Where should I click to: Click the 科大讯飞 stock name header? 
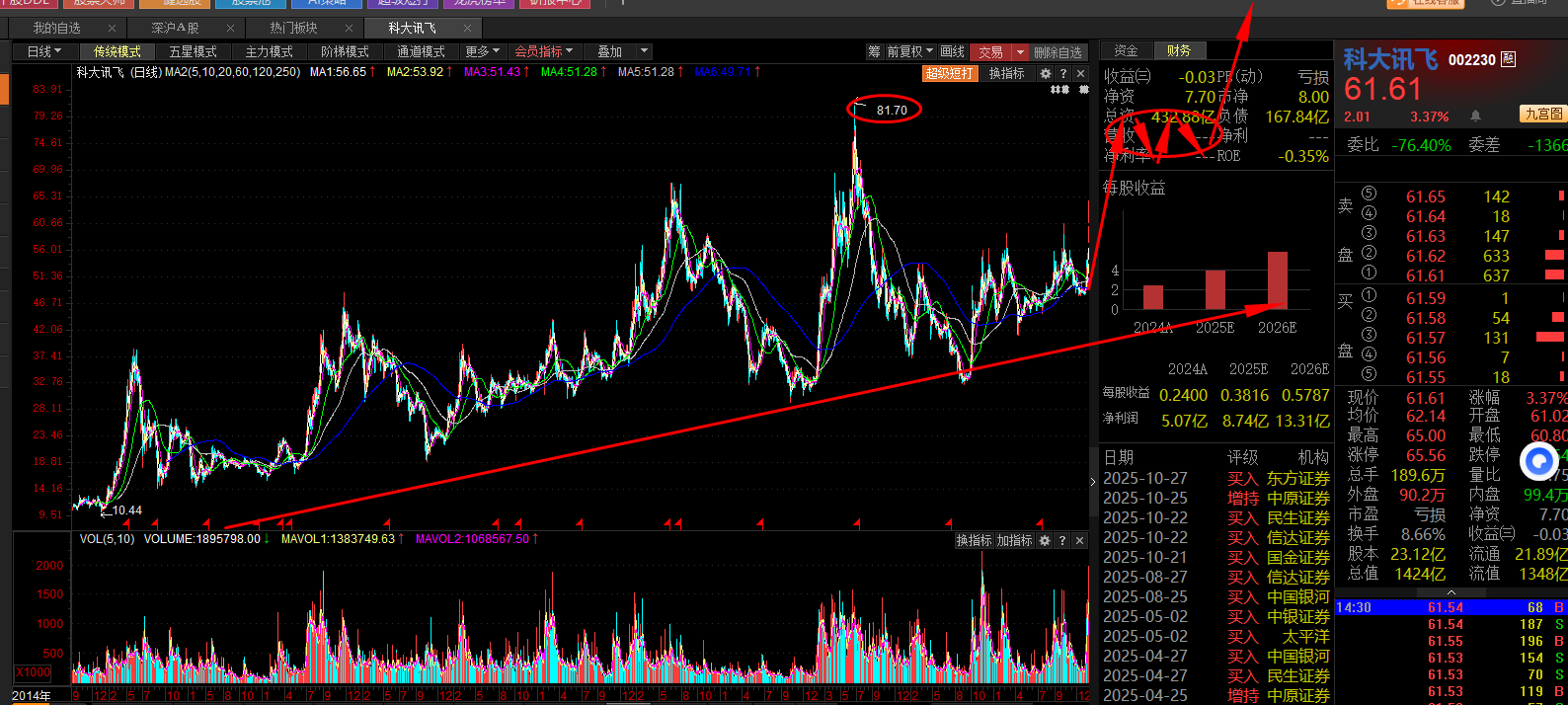(x=1391, y=60)
